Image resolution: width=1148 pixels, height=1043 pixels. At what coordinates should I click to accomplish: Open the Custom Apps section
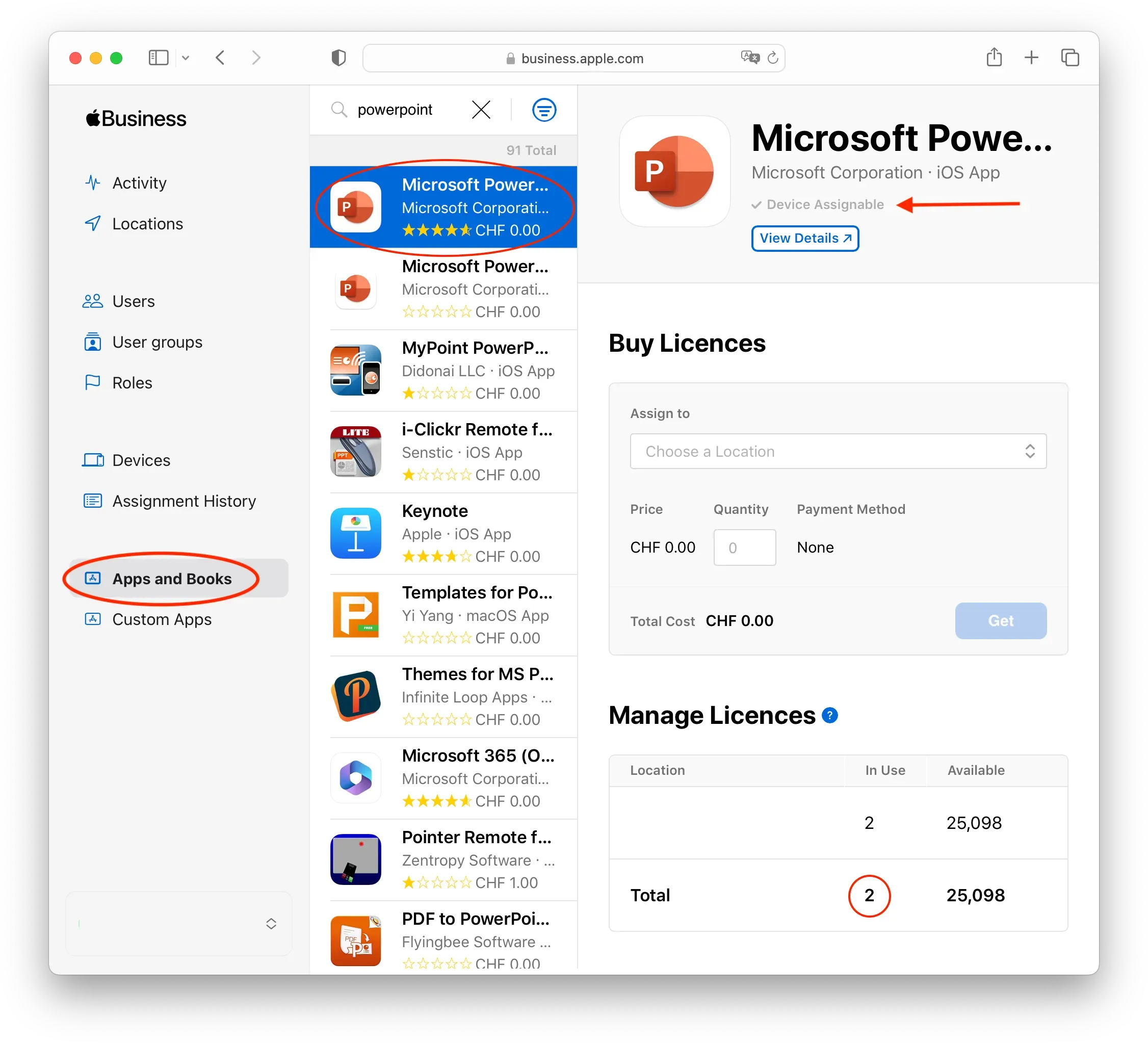point(162,619)
